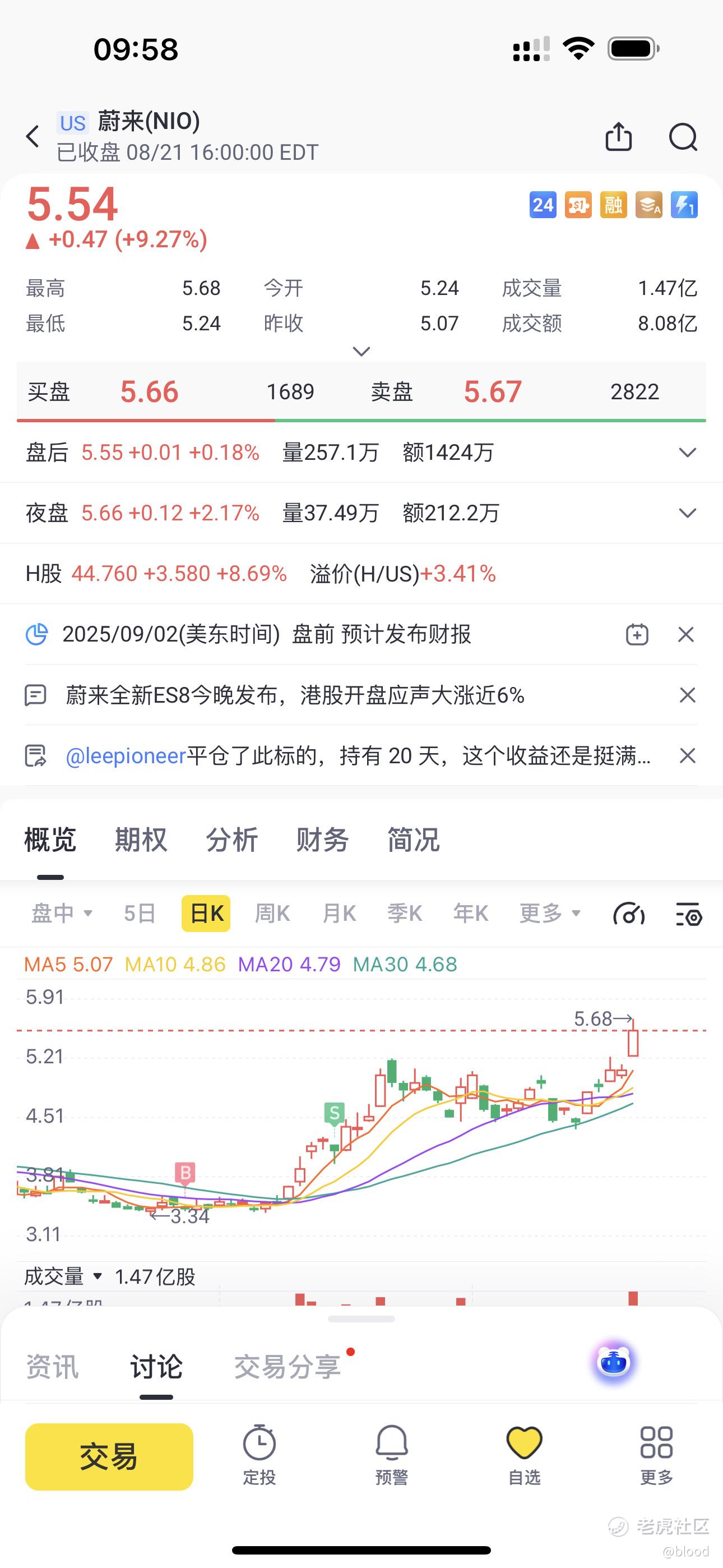Tap the current price 5.54
Viewport: 723px width, 1568px height.
72,204
